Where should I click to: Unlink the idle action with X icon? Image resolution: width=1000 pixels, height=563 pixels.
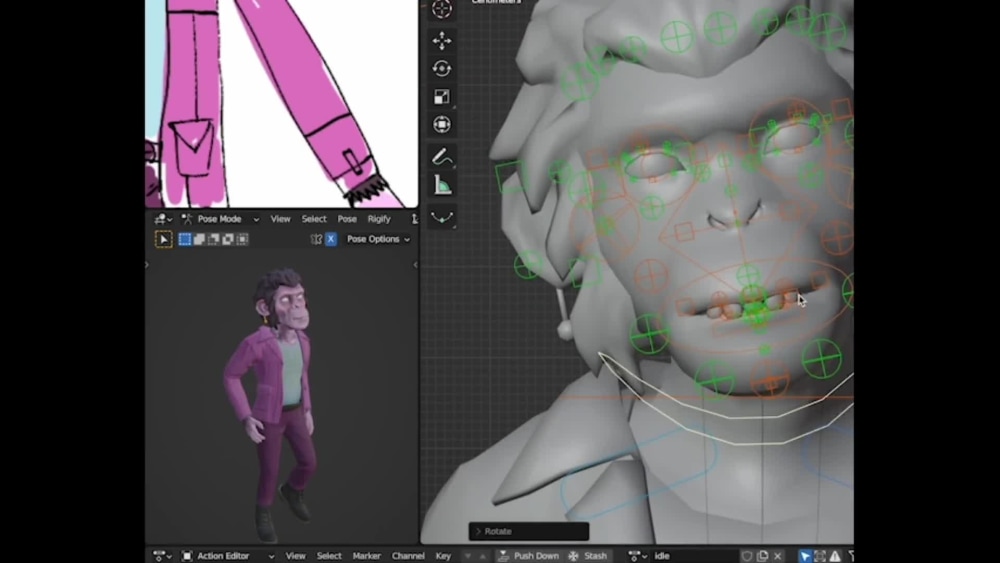coord(777,556)
